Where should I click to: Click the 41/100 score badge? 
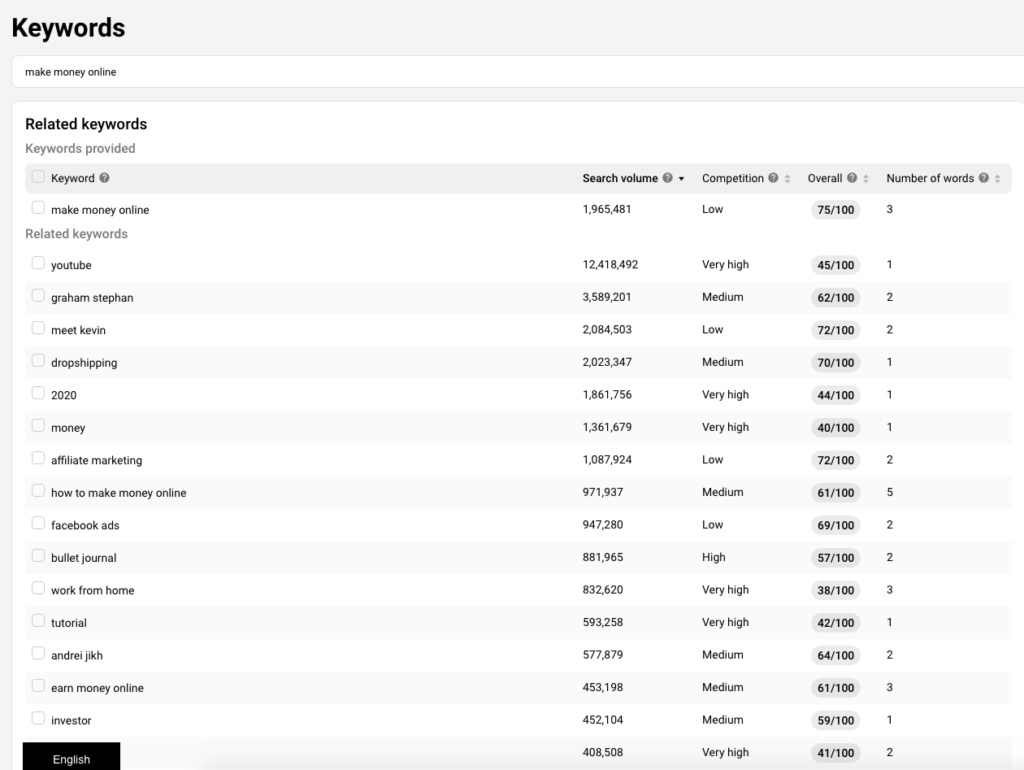tap(835, 752)
